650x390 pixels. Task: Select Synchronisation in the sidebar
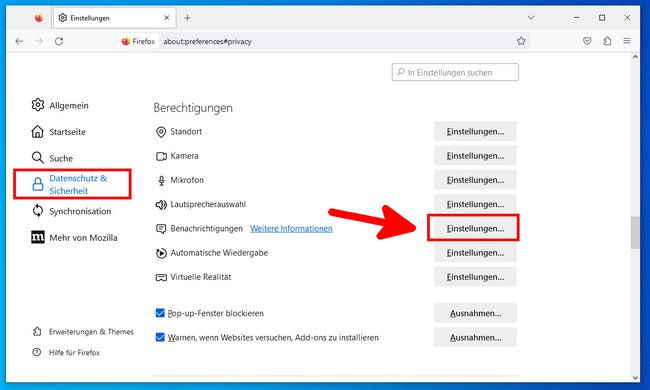(x=71, y=211)
